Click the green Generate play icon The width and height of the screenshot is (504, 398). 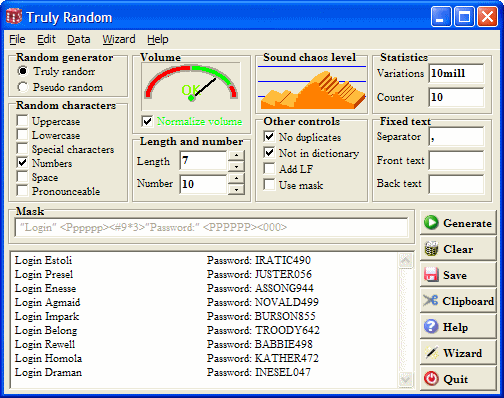point(431,223)
